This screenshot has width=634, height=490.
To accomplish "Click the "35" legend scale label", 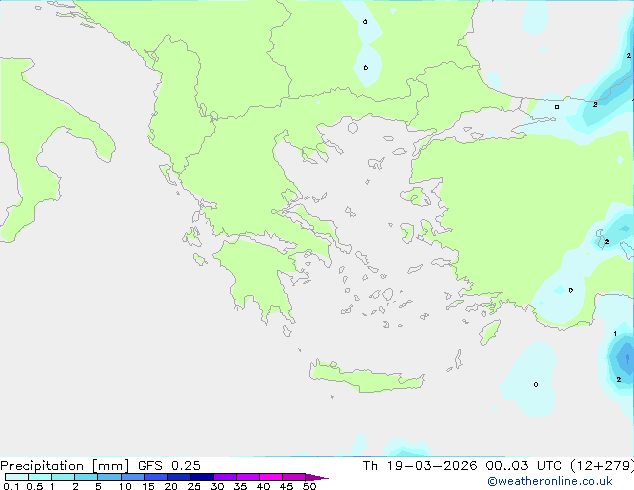I will [240, 486].
